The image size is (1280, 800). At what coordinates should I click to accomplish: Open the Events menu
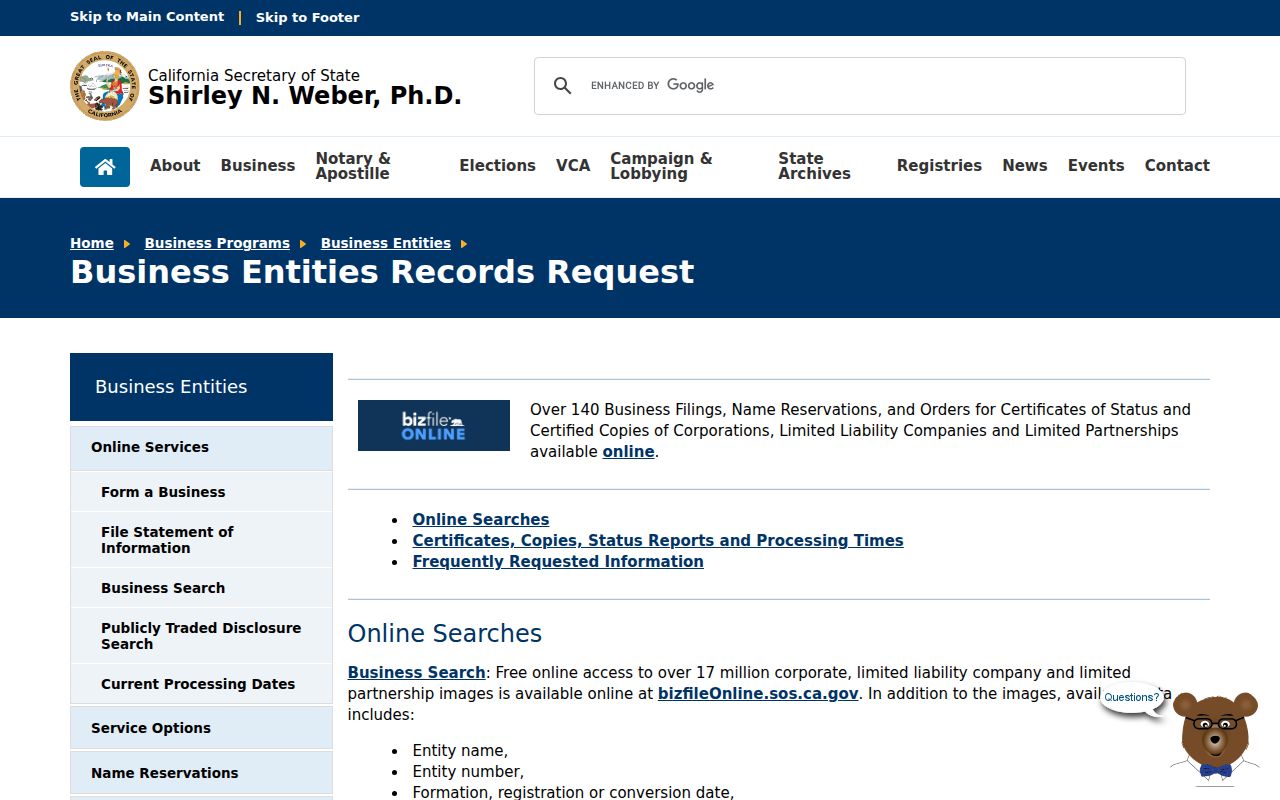point(1096,166)
